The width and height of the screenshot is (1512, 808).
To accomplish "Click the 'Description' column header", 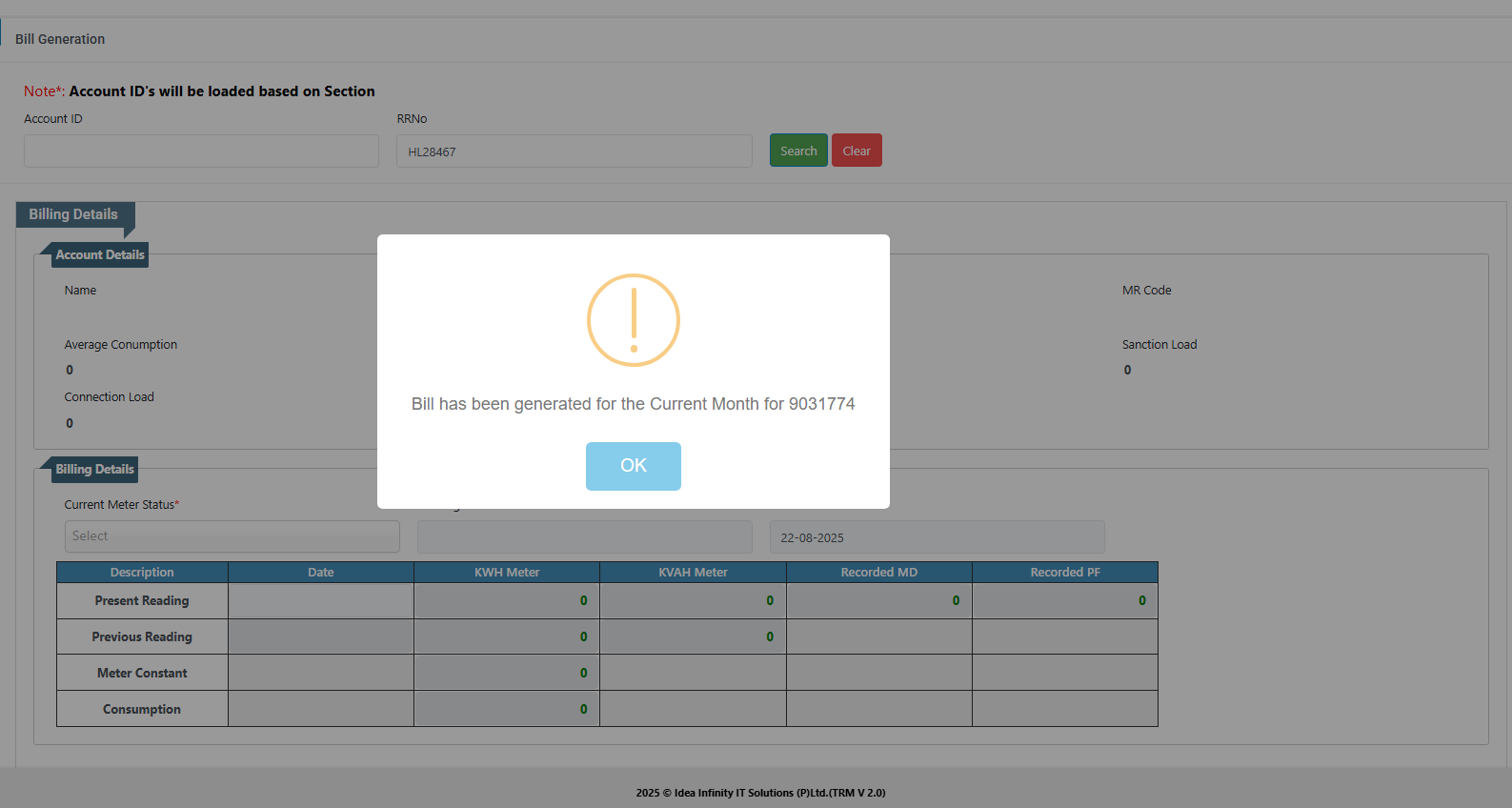I will 142,572.
